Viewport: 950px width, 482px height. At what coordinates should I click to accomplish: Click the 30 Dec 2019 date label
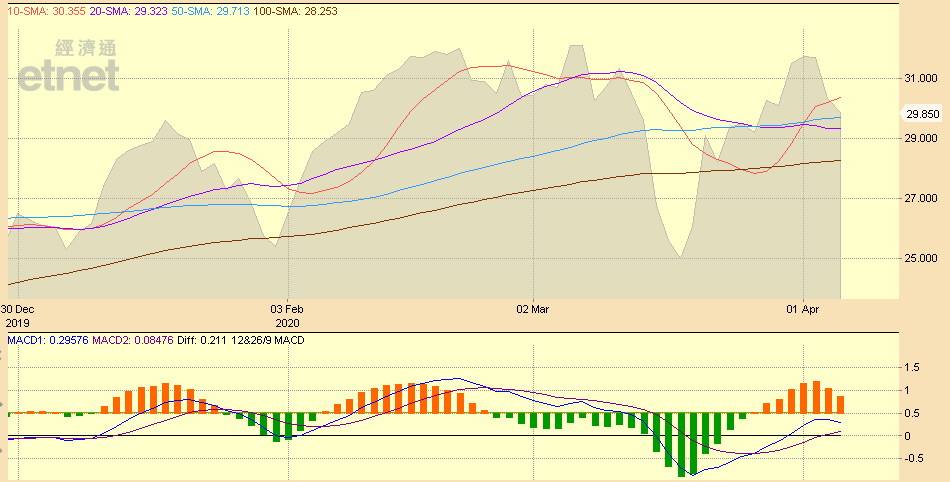point(17,316)
